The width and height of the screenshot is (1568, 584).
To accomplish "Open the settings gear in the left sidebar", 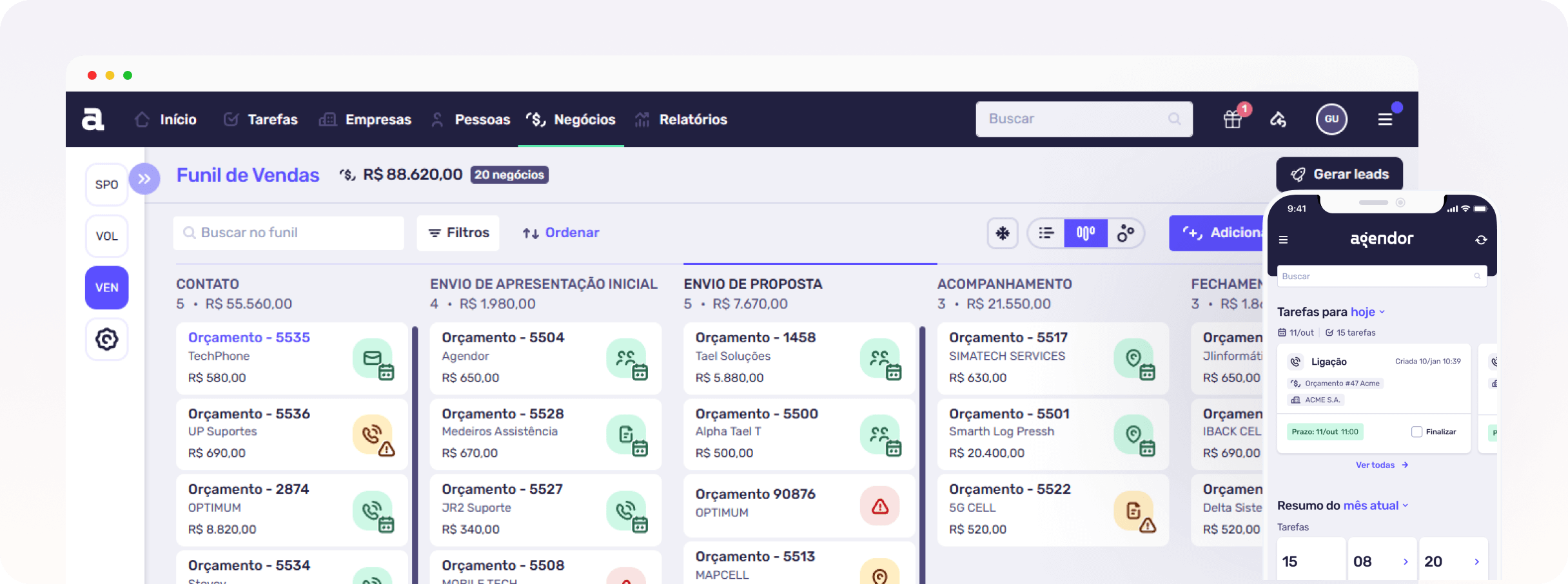I will (106, 339).
